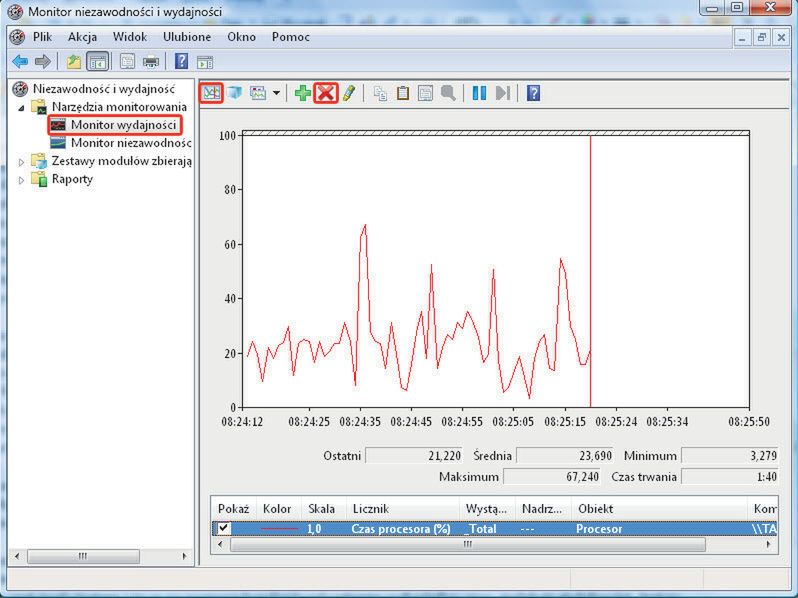Open the Help icon in graph toolbar
This screenshot has width=798, height=598.
pos(534,93)
